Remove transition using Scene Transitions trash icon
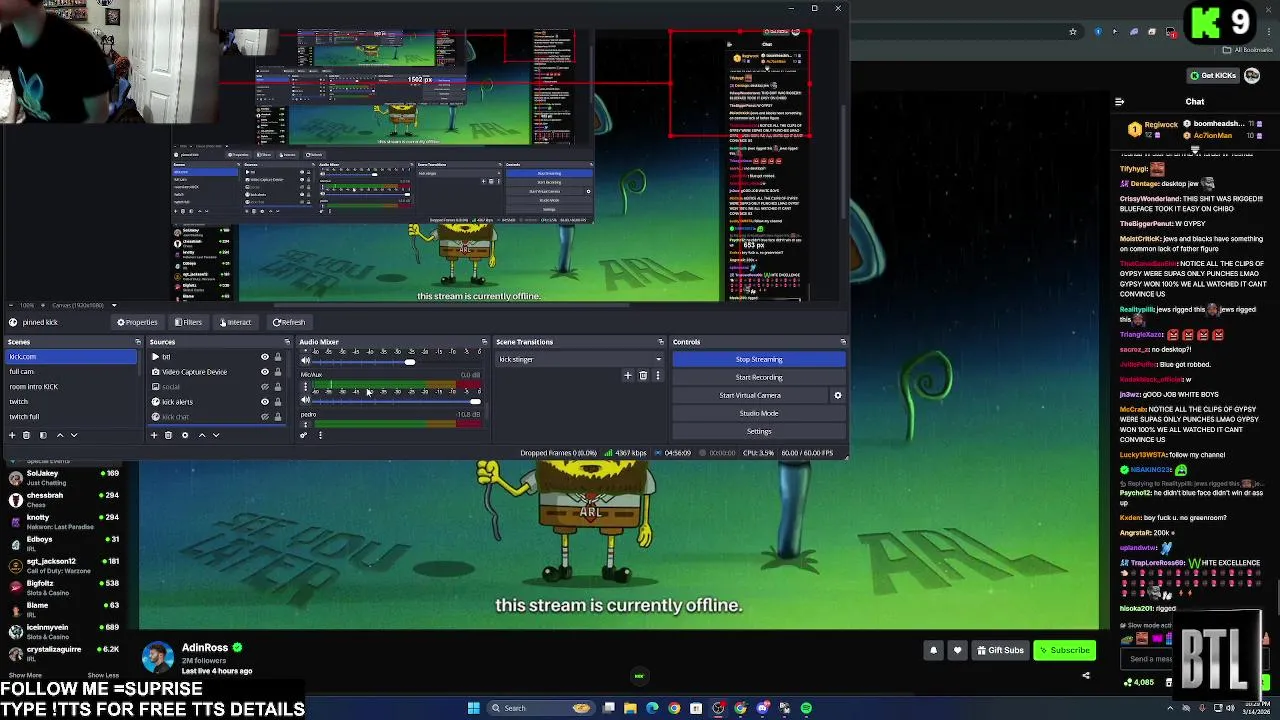 pos(643,376)
